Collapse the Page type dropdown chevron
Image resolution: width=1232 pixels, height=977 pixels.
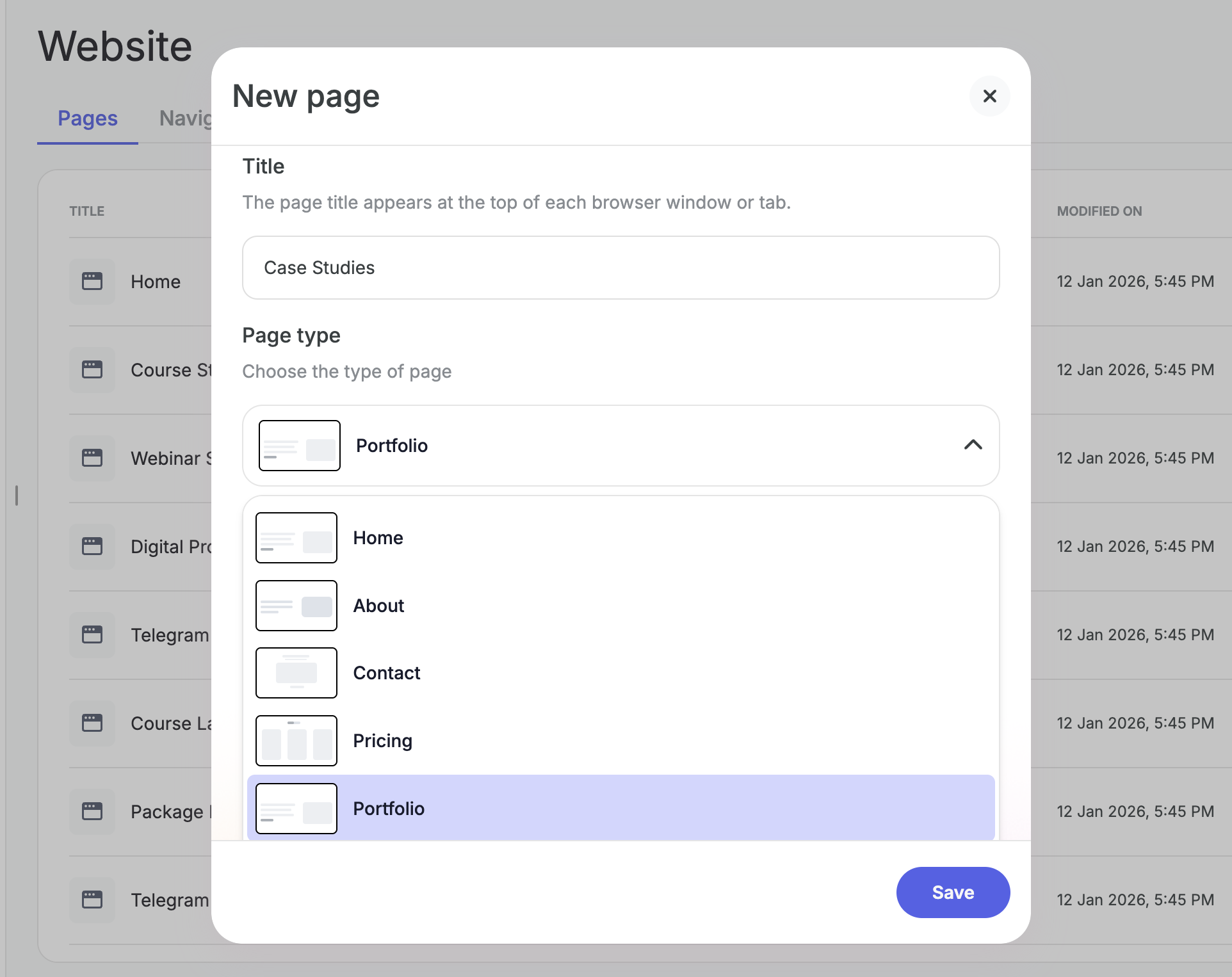coord(973,445)
